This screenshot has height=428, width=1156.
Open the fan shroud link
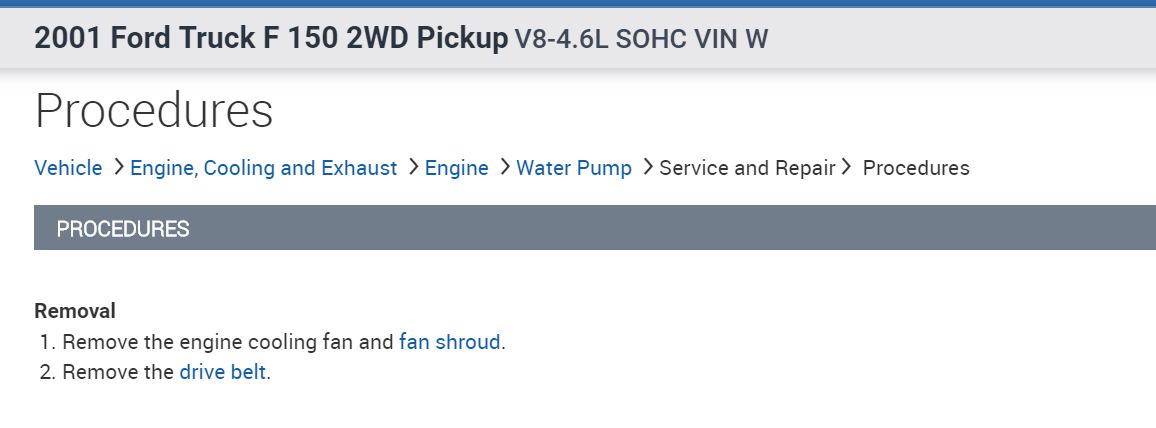(x=449, y=342)
